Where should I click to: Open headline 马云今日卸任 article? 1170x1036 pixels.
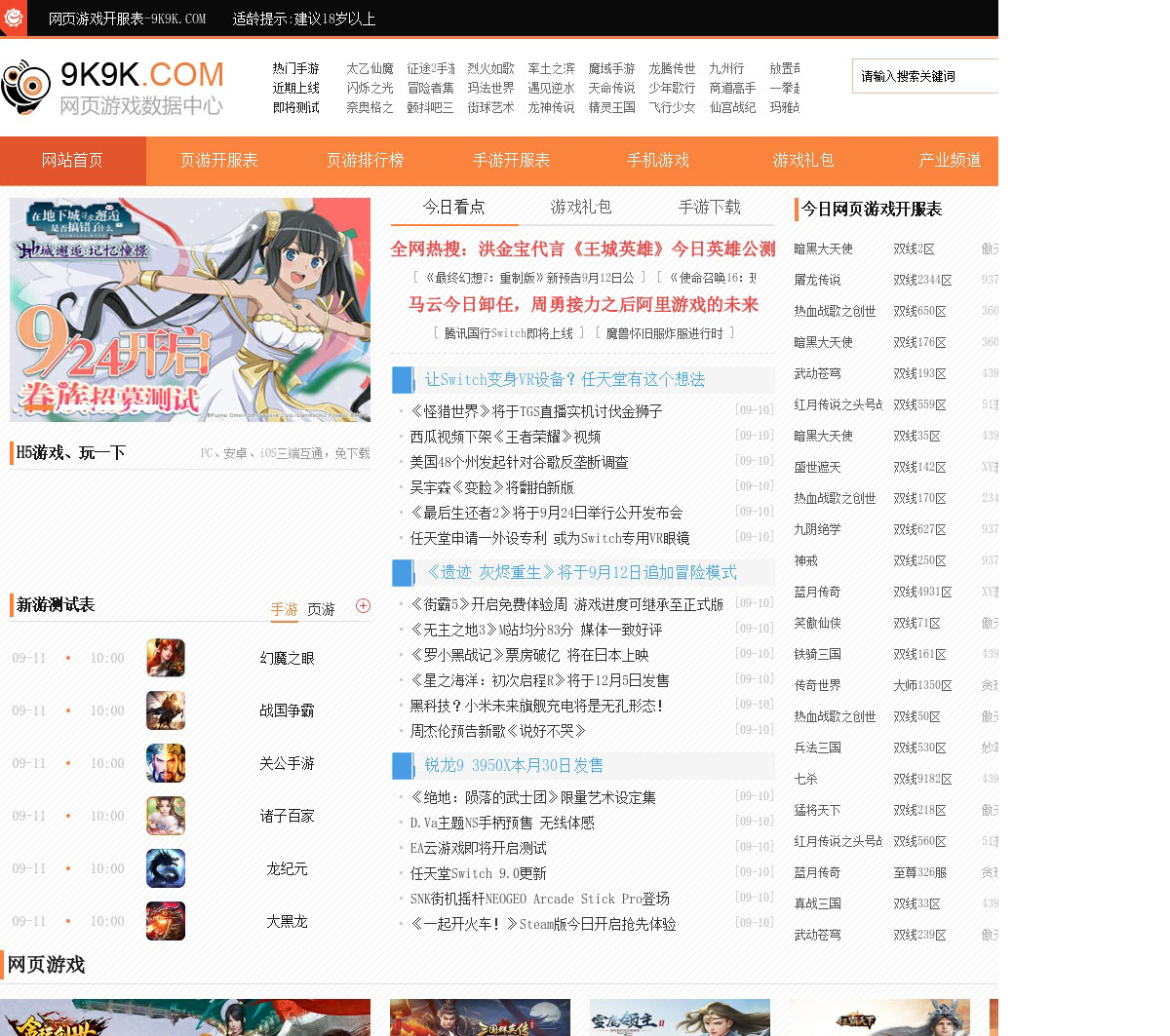[583, 305]
